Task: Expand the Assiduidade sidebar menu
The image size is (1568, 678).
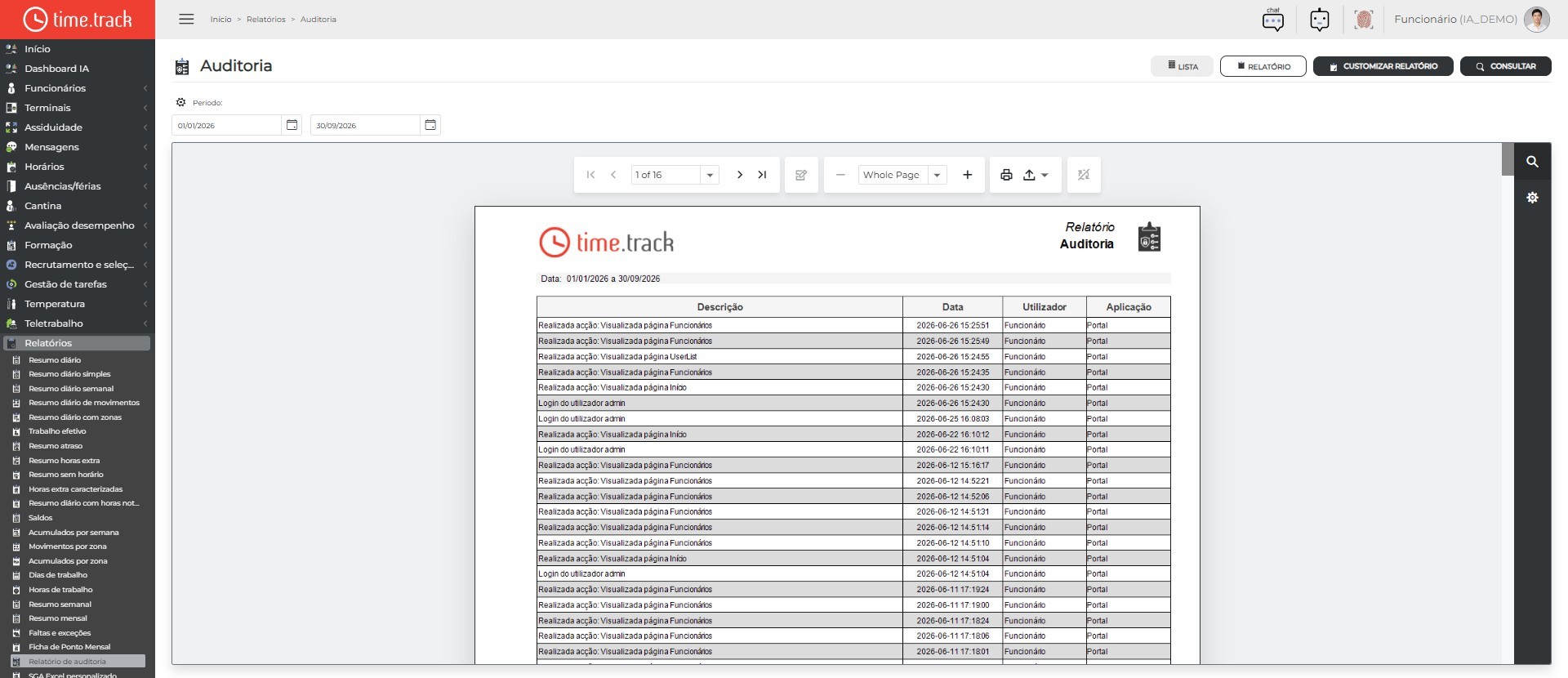Action: (77, 127)
